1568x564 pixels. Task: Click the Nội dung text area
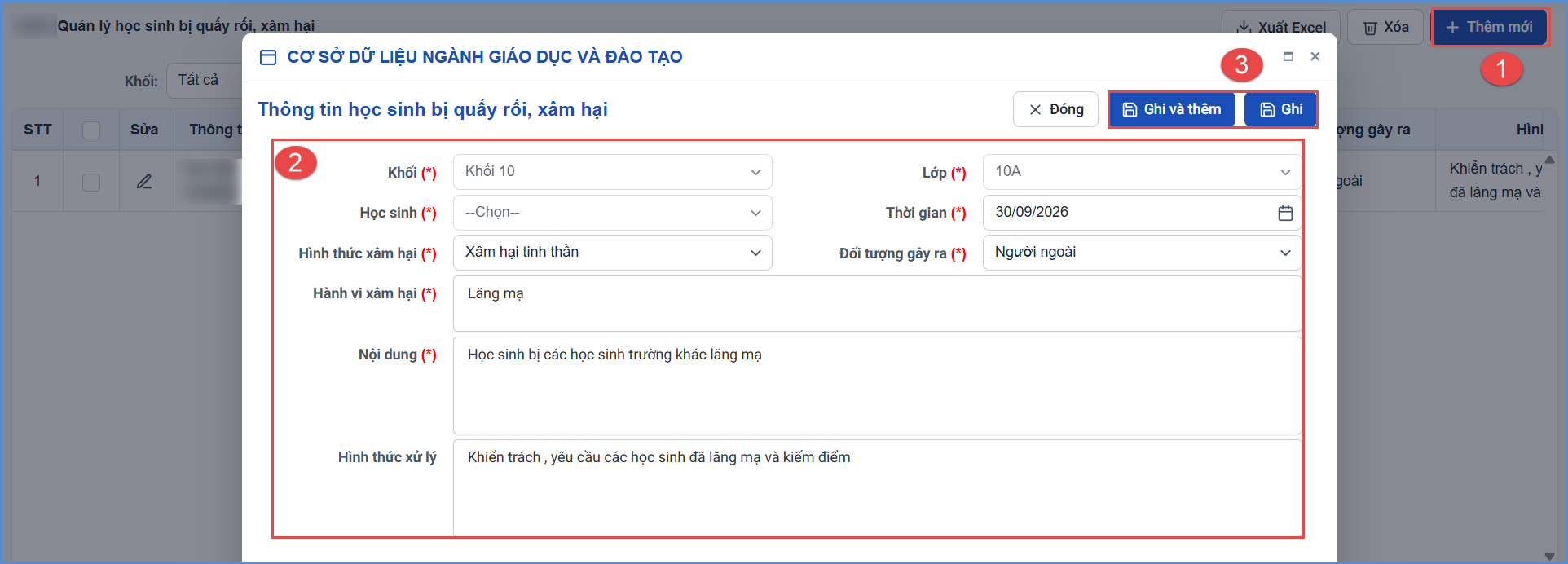pos(877,386)
